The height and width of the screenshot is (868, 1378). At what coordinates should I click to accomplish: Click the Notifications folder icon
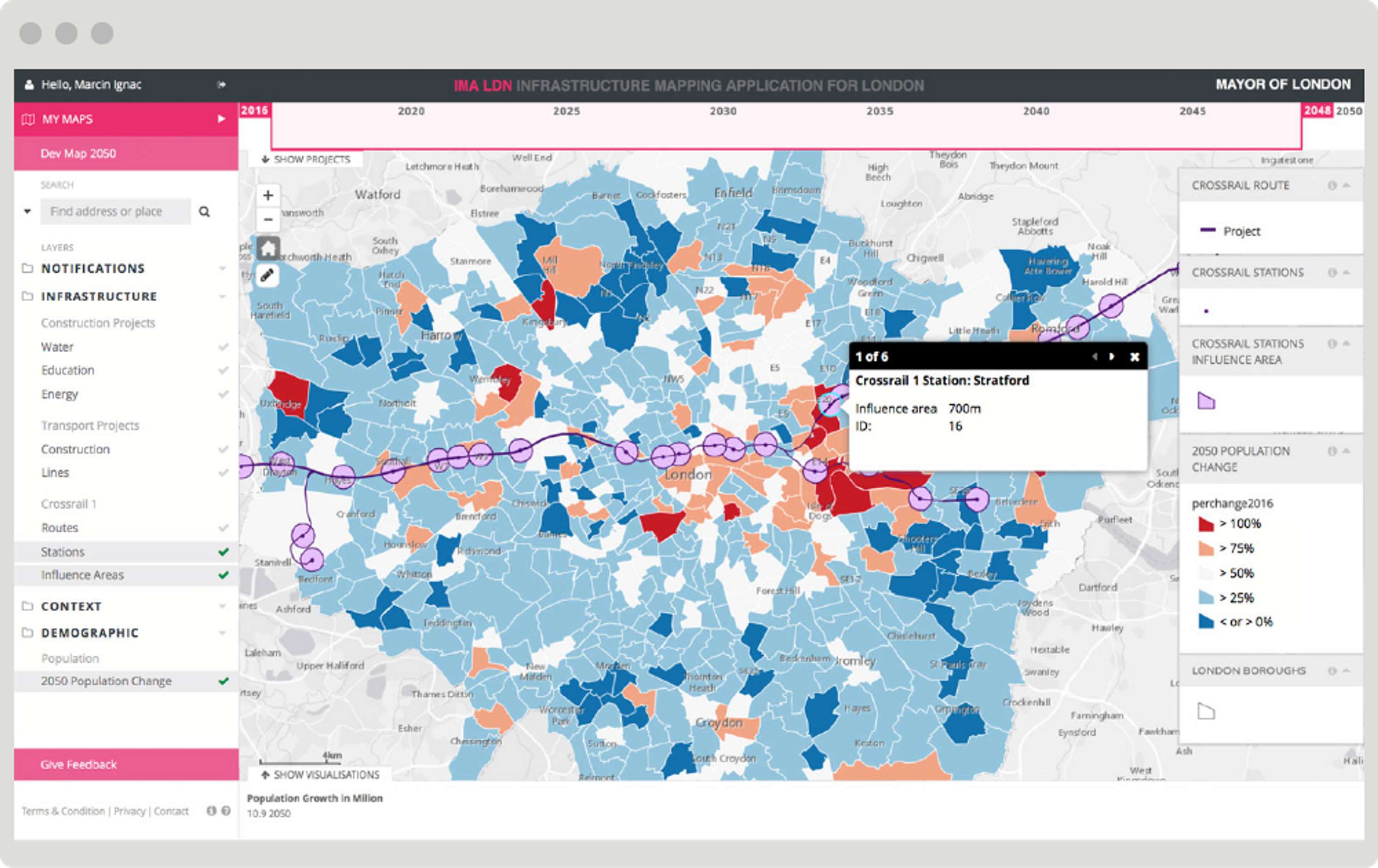27,268
